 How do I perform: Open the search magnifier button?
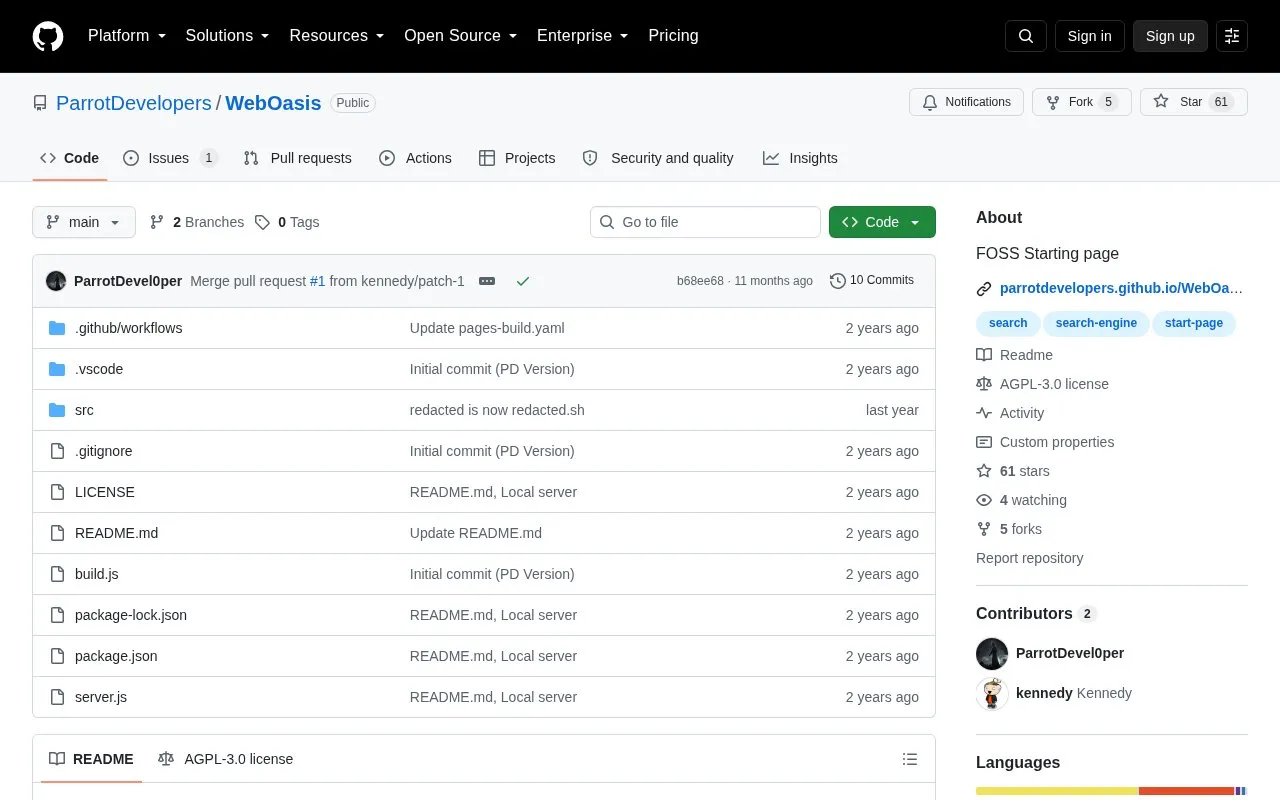1026,36
